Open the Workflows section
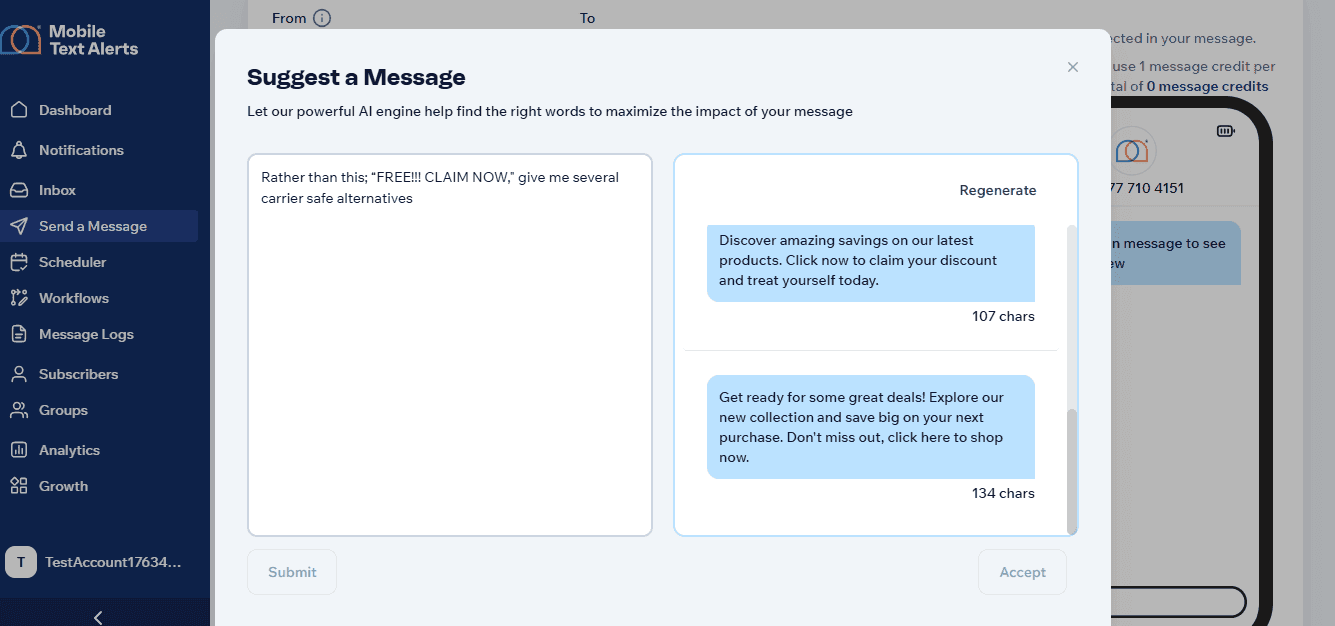This screenshot has height=626, width=1335. [72, 298]
